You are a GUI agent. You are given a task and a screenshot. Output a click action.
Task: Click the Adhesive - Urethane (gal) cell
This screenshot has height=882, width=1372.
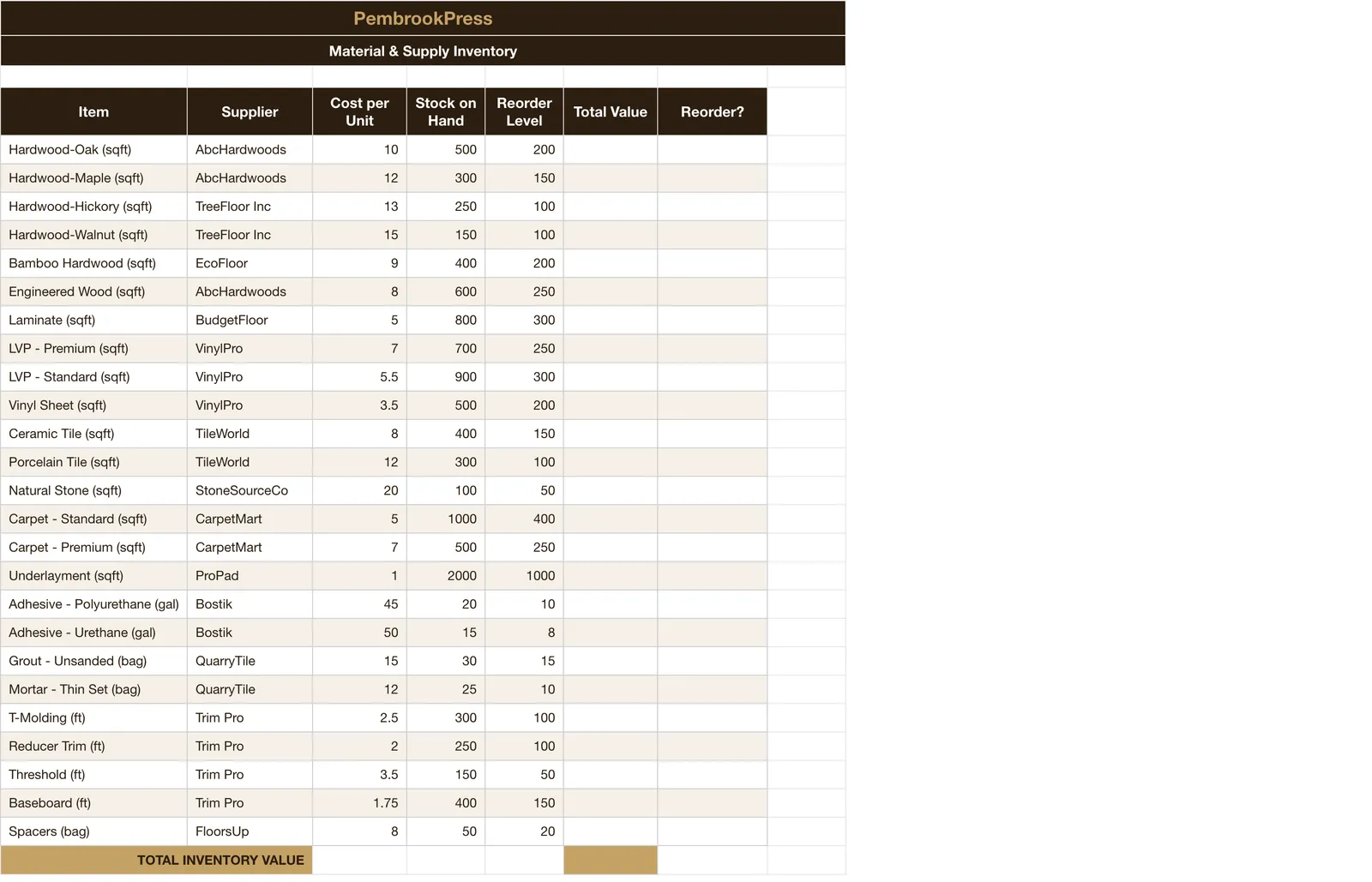pyautogui.click(x=94, y=632)
